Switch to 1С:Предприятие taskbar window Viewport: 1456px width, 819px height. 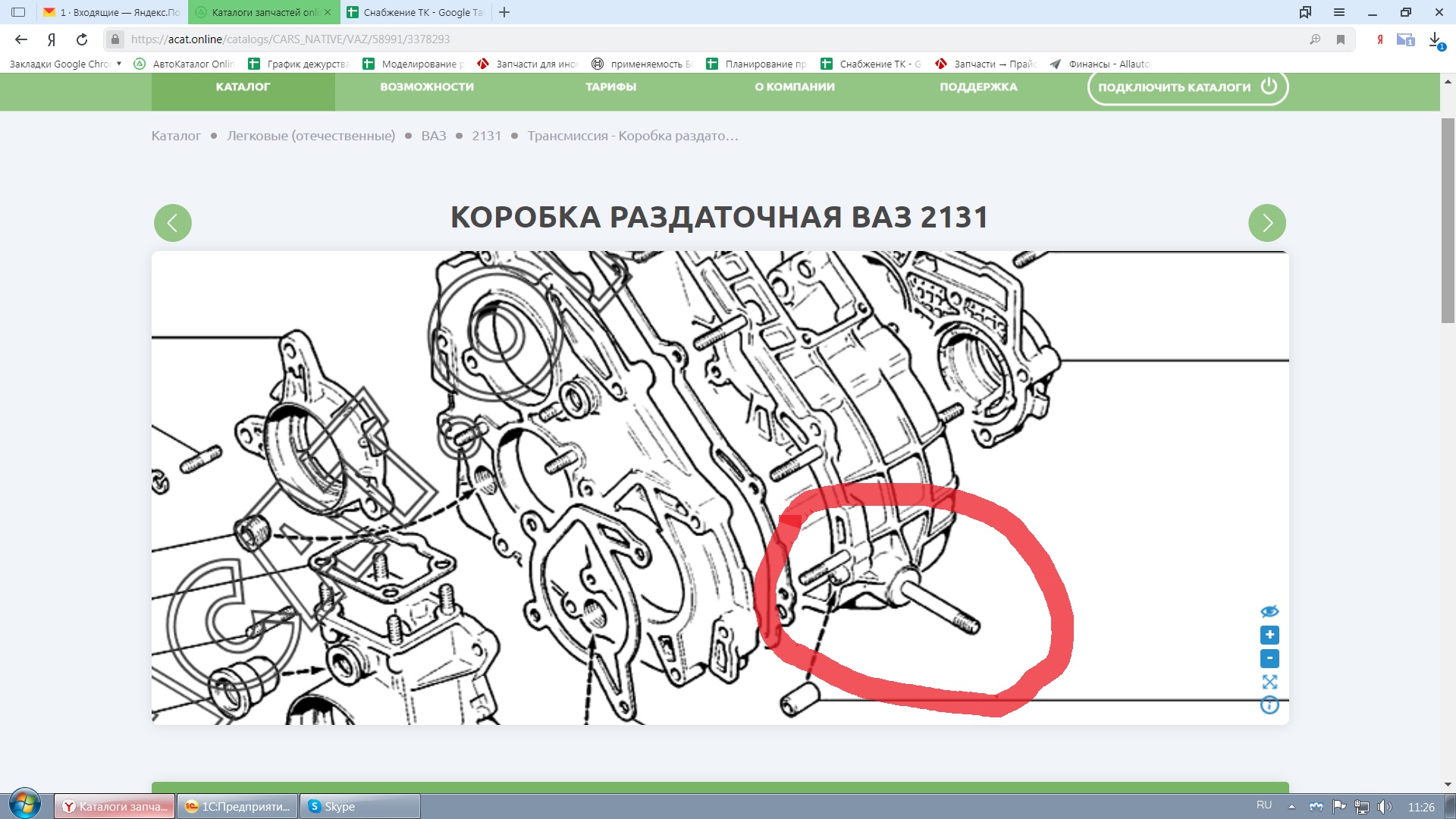[x=237, y=806]
